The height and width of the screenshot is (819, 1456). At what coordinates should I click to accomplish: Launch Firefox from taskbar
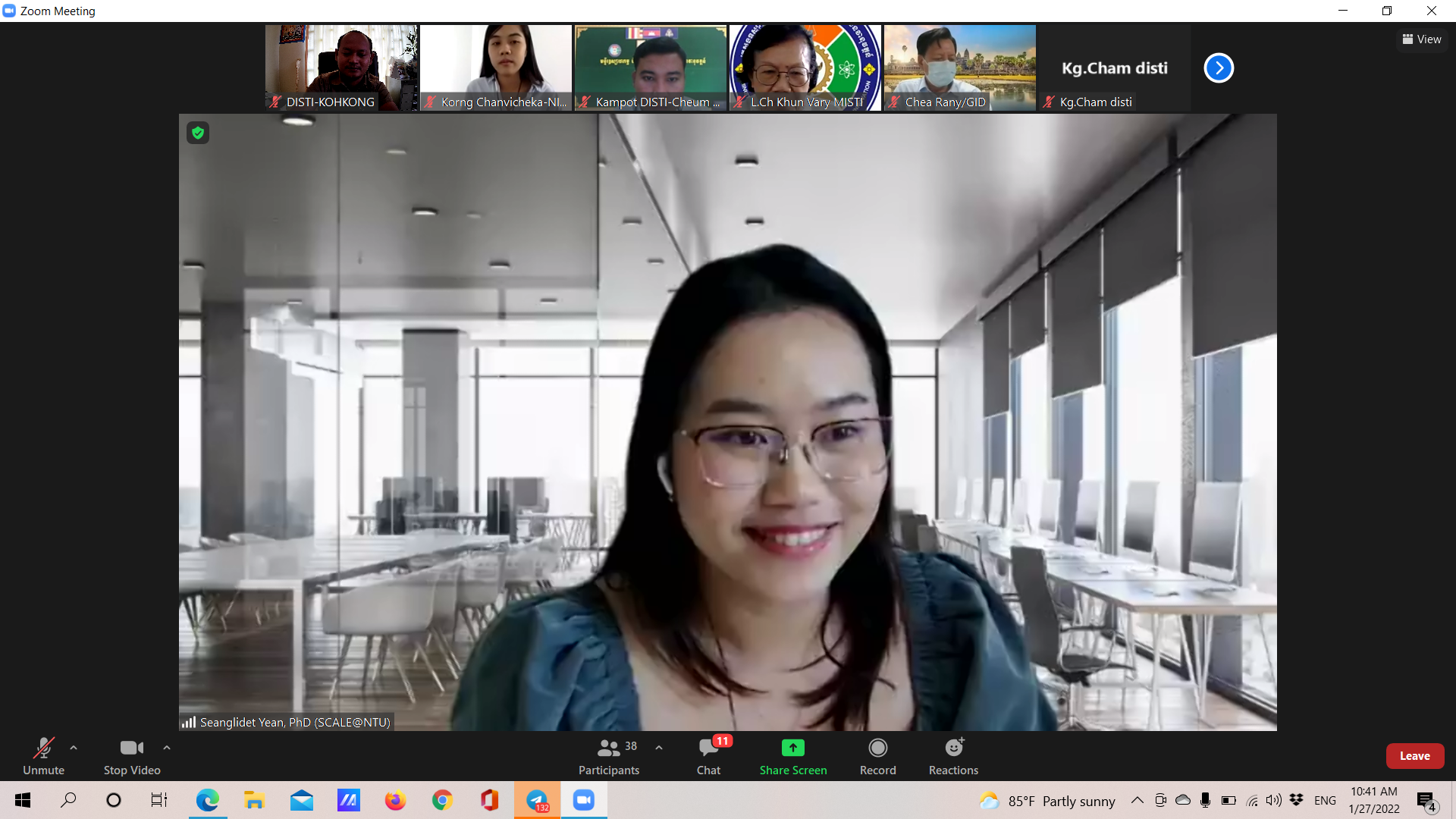pyautogui.click(x=395, y=800)
